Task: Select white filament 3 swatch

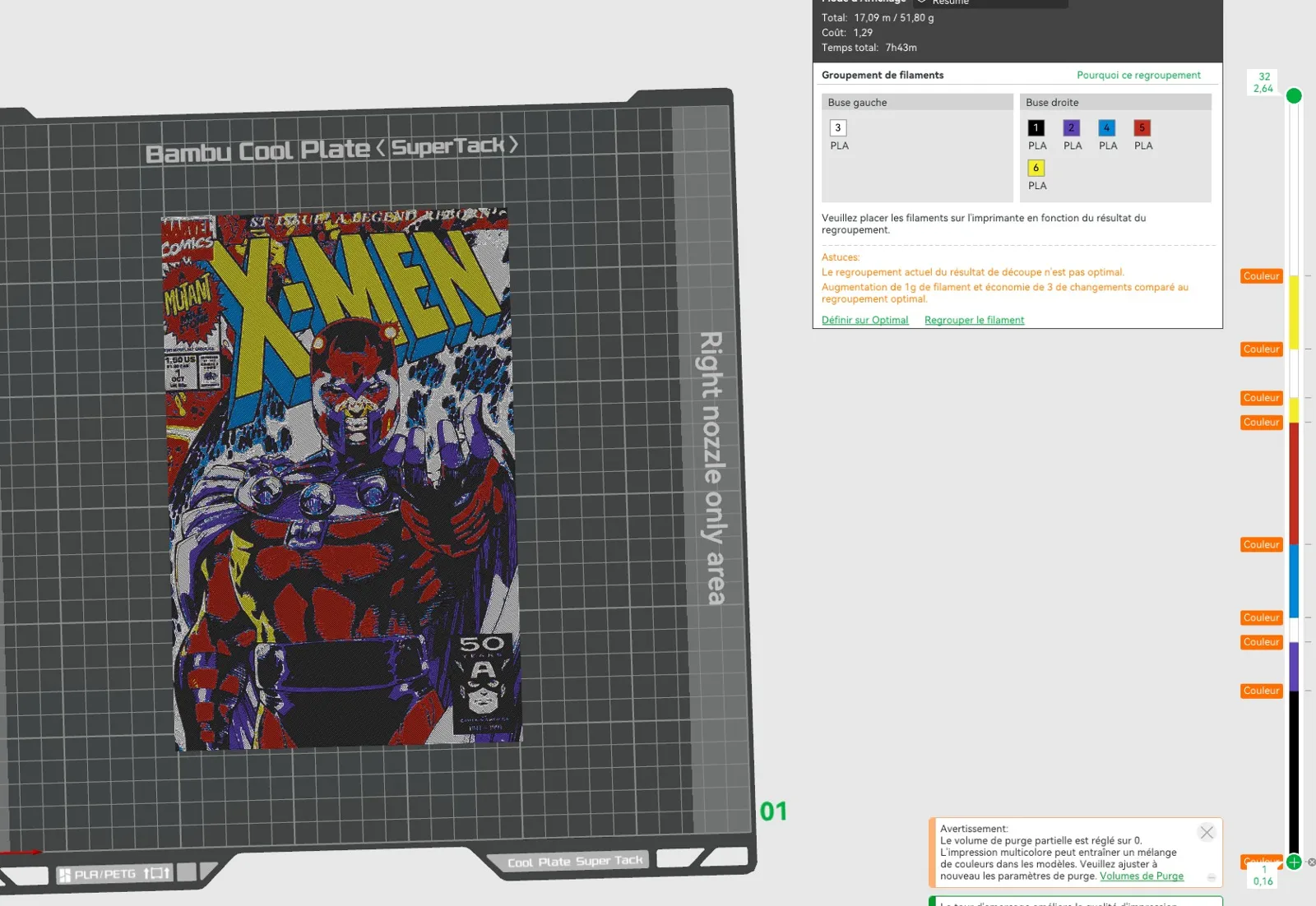Action: click(838, 127)
